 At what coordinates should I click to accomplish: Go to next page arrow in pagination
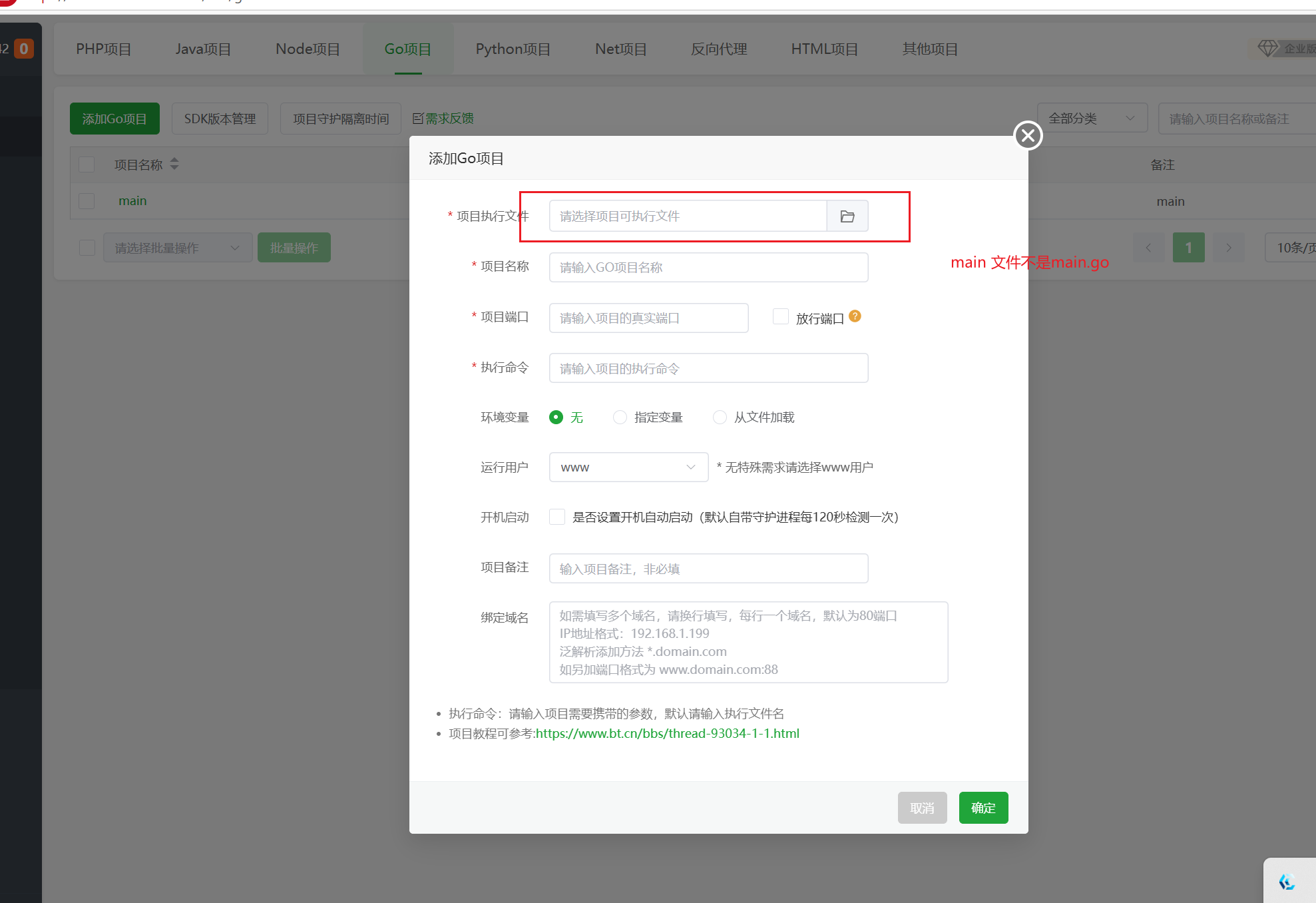tap(1229, 248)
